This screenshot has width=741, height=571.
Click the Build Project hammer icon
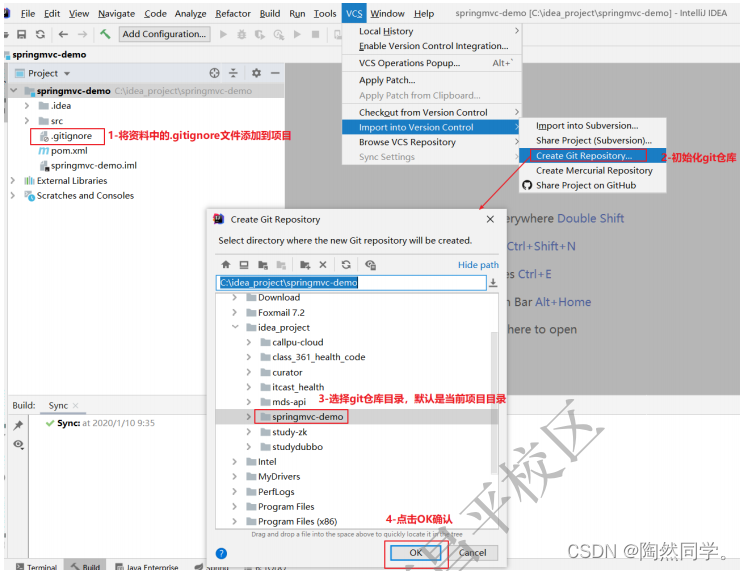pyautogui.click(x=105, y=34)
